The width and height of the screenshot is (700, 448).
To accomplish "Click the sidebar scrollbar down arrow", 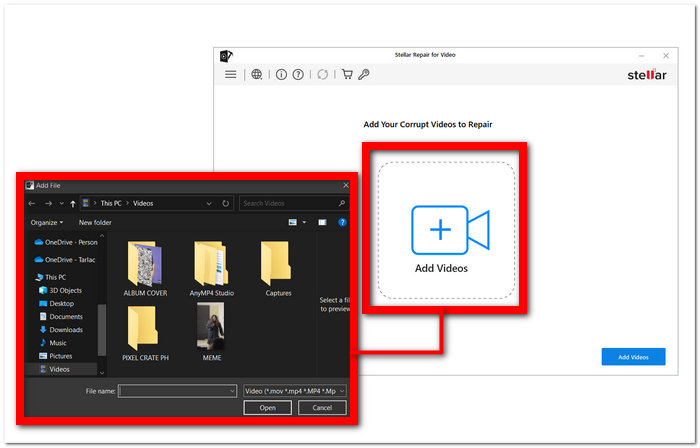I will click(x=102, y=373).
